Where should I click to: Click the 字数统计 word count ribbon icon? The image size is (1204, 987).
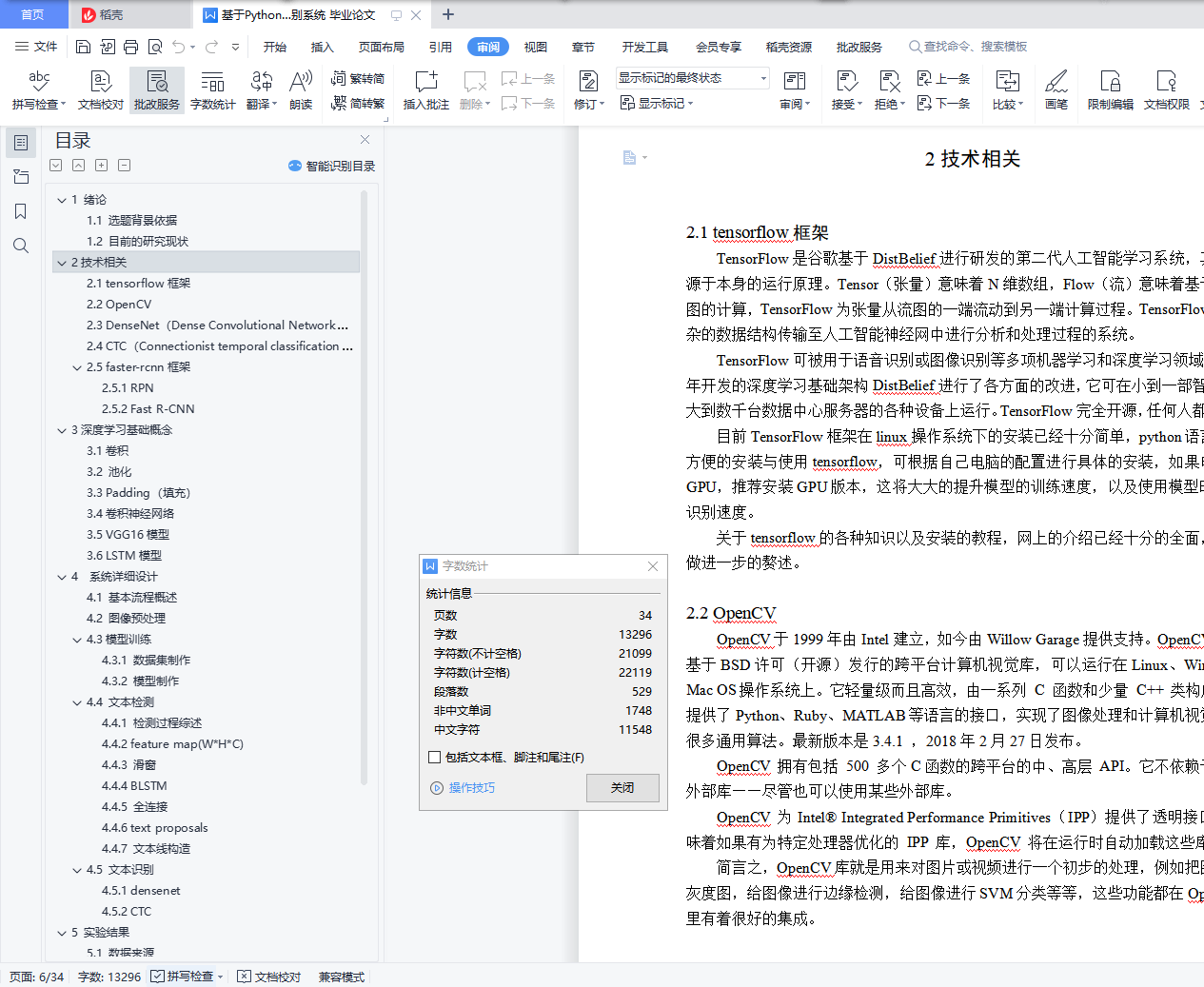point(212,90)
